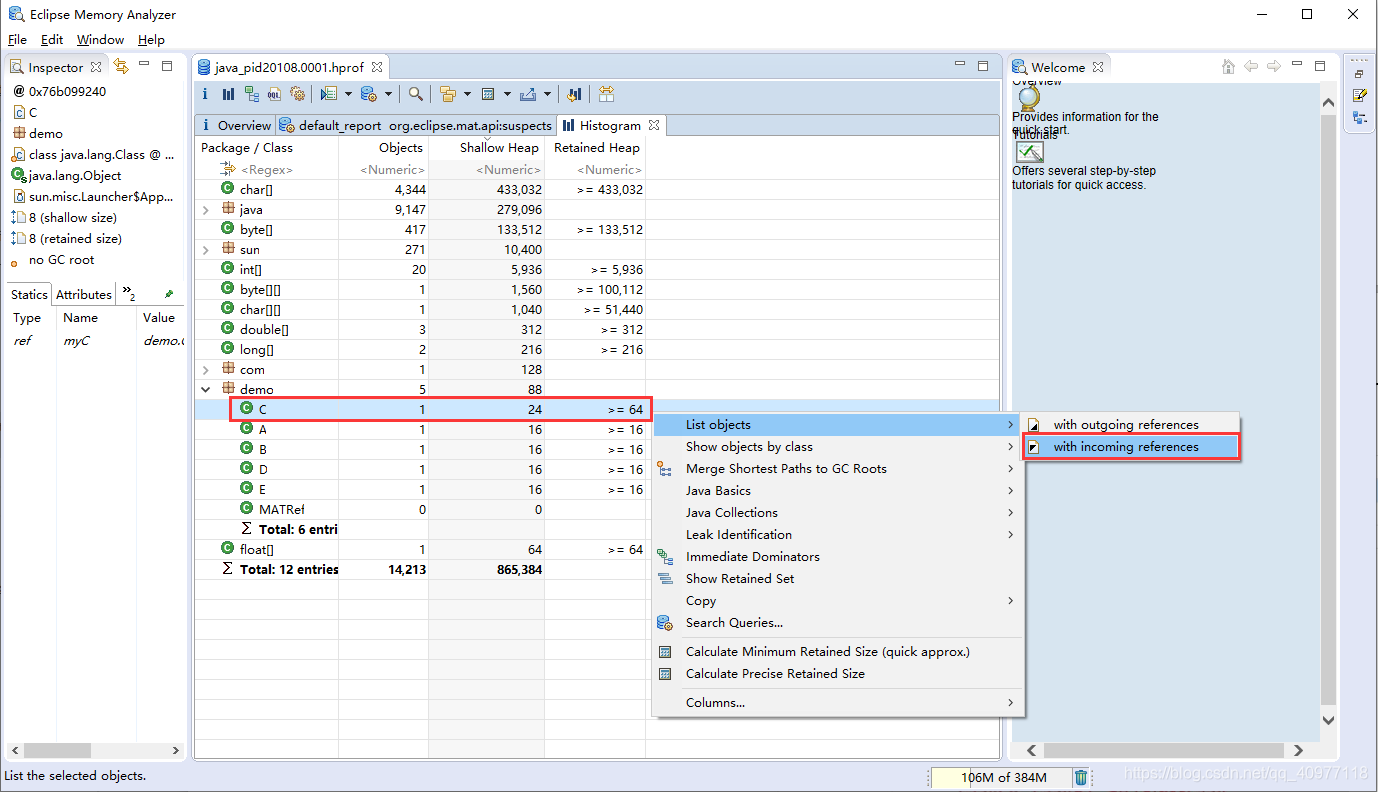The height and width of the screenshot is (792, 1378).
Task: Sort by Shallow Heap column header
Action: click(x=487, y=147)
